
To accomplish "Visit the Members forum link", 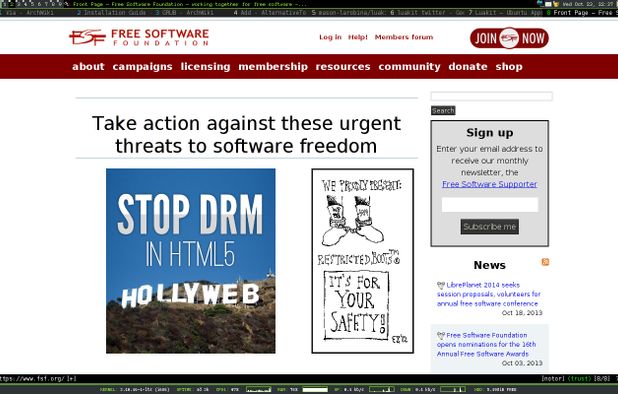I will 404,37.
